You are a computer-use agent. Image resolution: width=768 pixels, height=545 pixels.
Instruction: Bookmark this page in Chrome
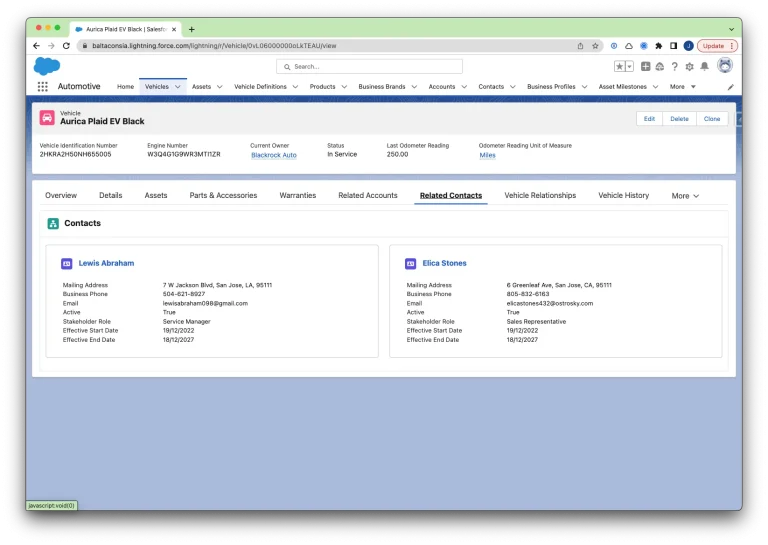595,45
